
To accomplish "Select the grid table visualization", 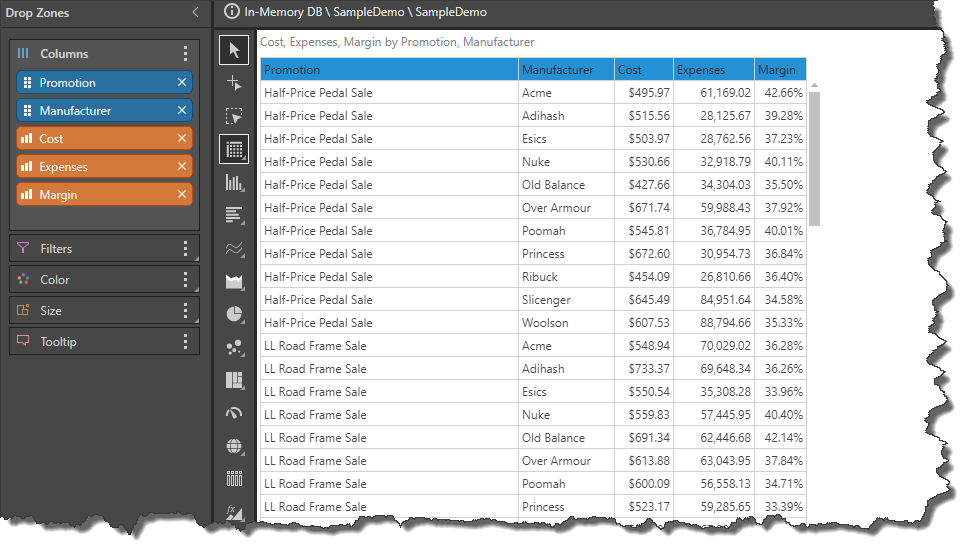I will coord(234,149).
